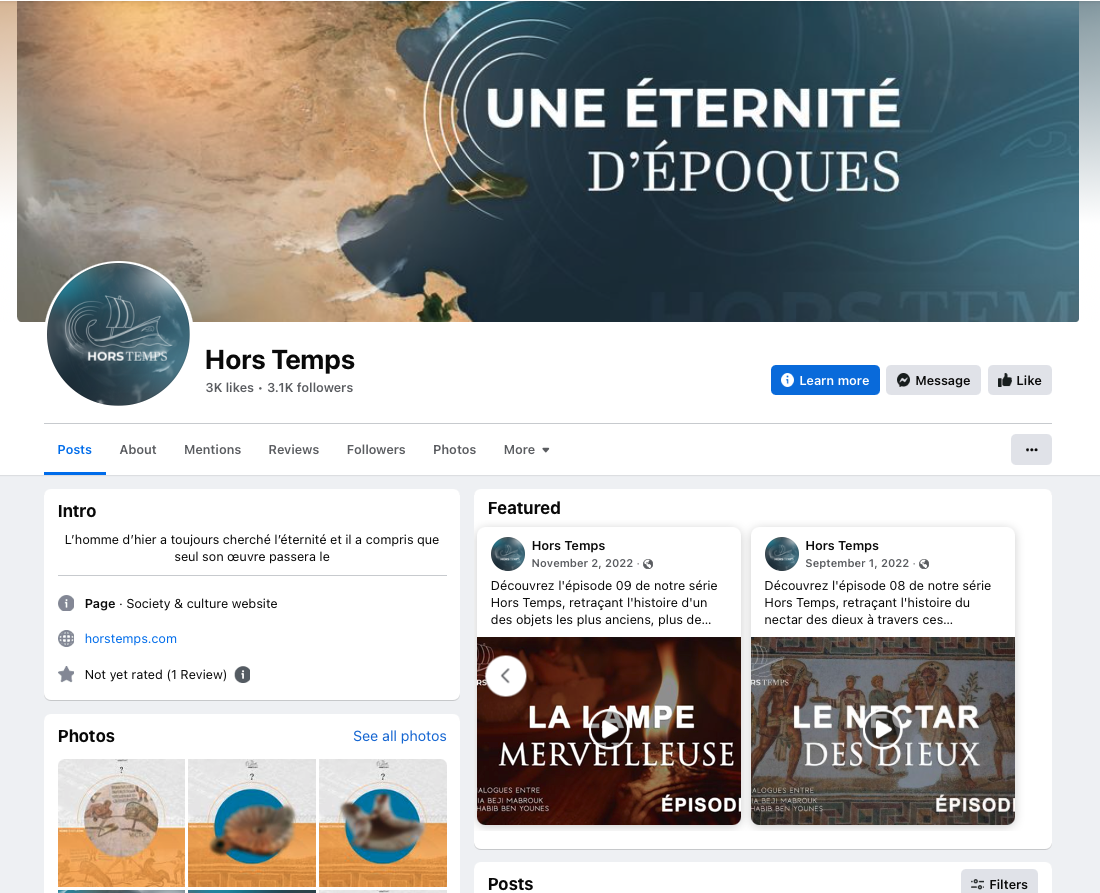Play the Le Nectar des Dieux video
This screenshot has width=1100, height=893.
(882, 730)
